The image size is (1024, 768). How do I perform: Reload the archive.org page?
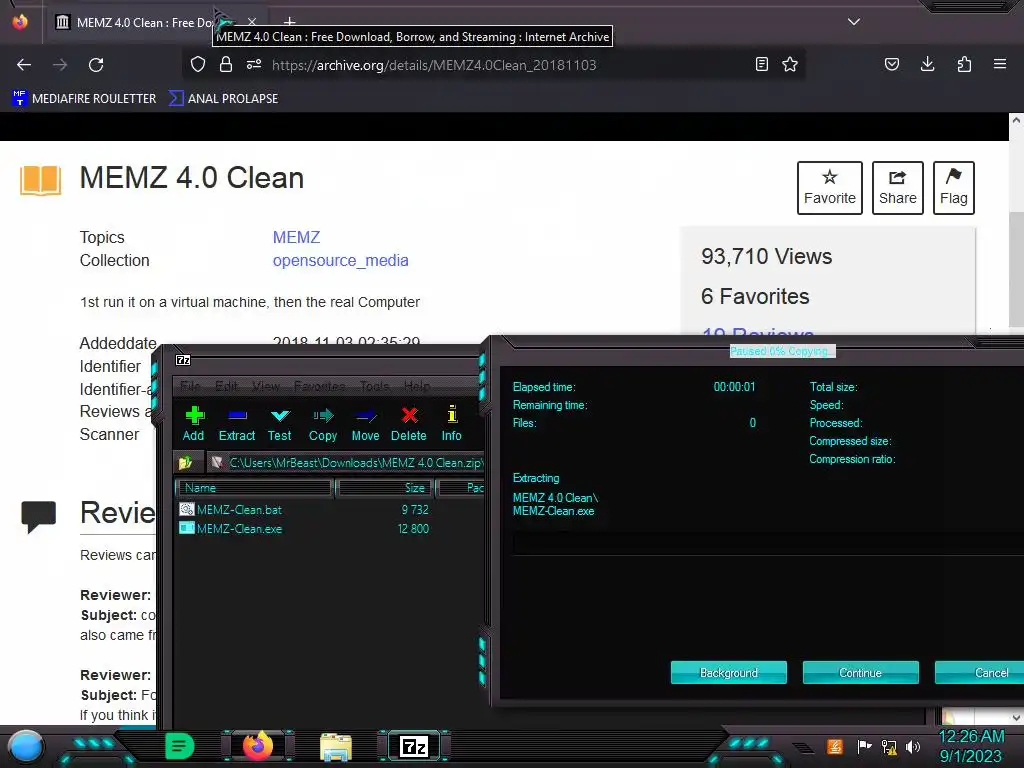point(96,65)
